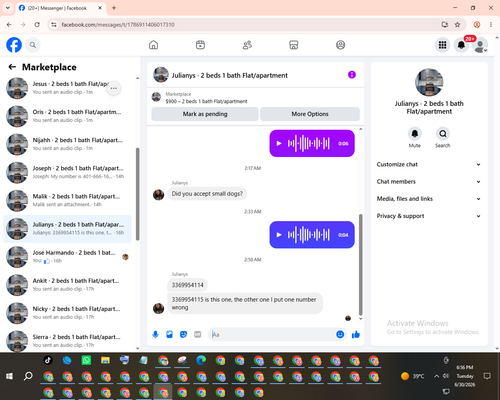Open a new browser tab

114,8
